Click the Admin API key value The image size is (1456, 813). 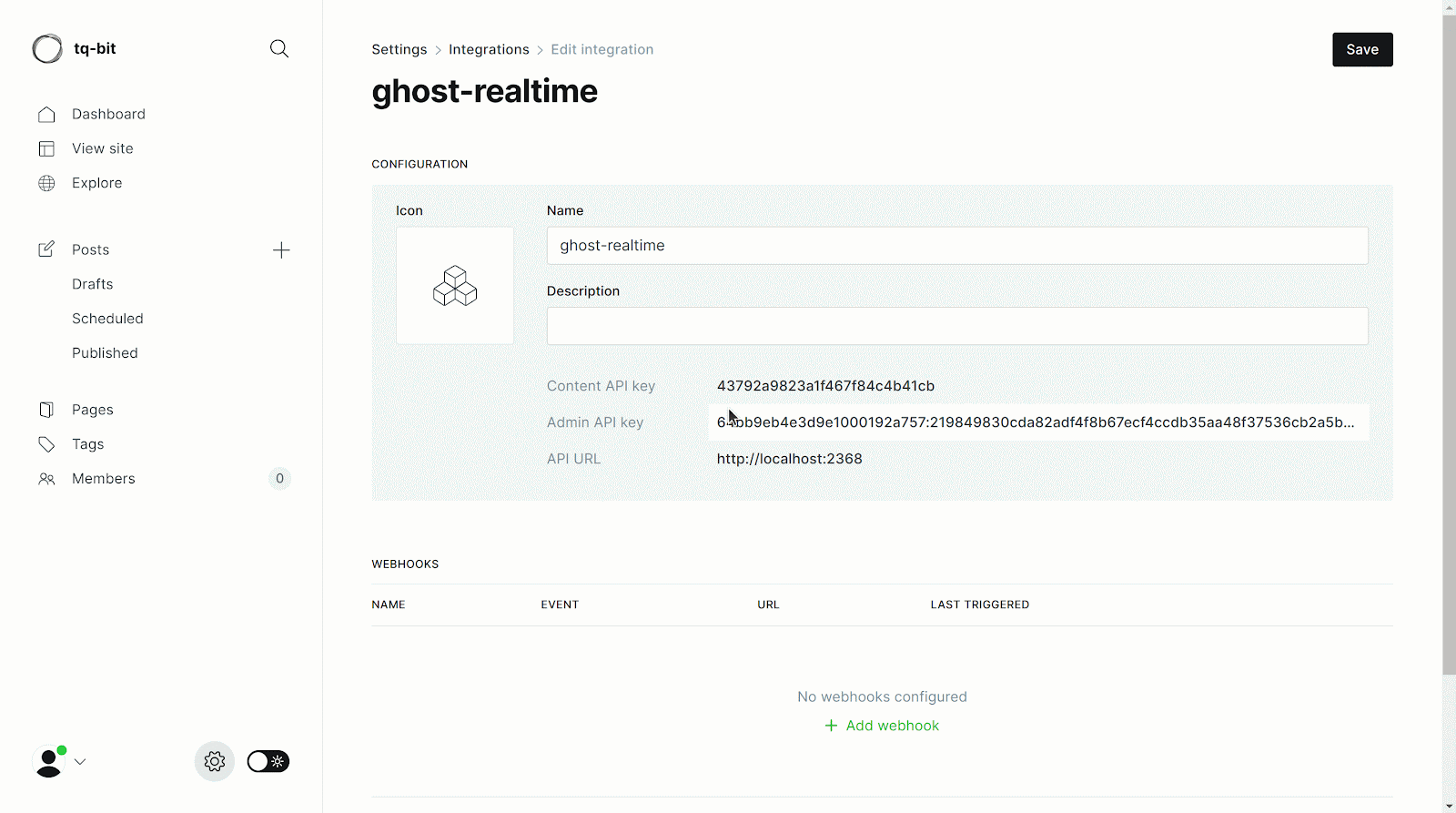[x=1036, y=422]
